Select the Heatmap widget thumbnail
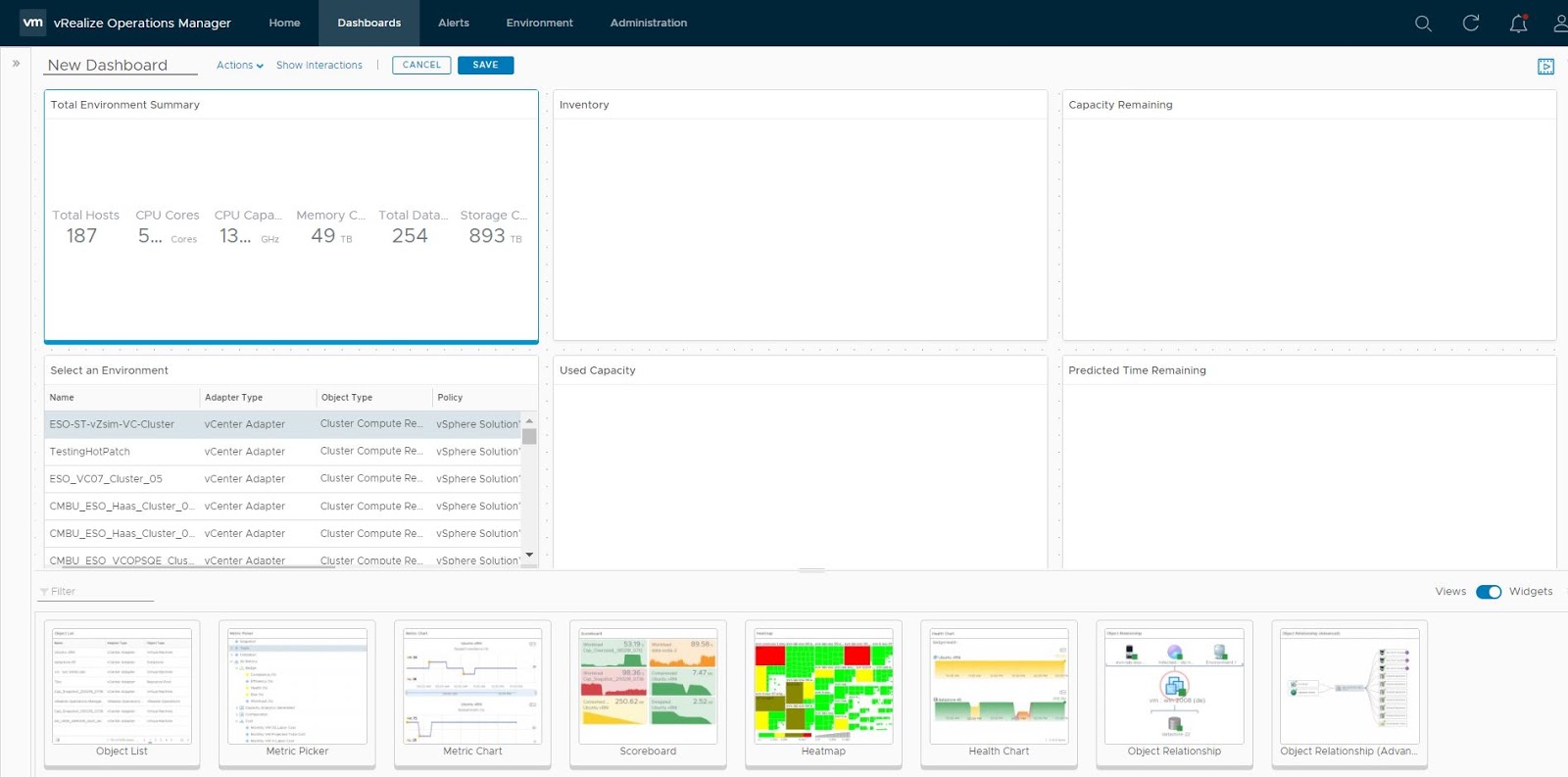The width and height of the screenshot is (1568, 777). [823, 692]
